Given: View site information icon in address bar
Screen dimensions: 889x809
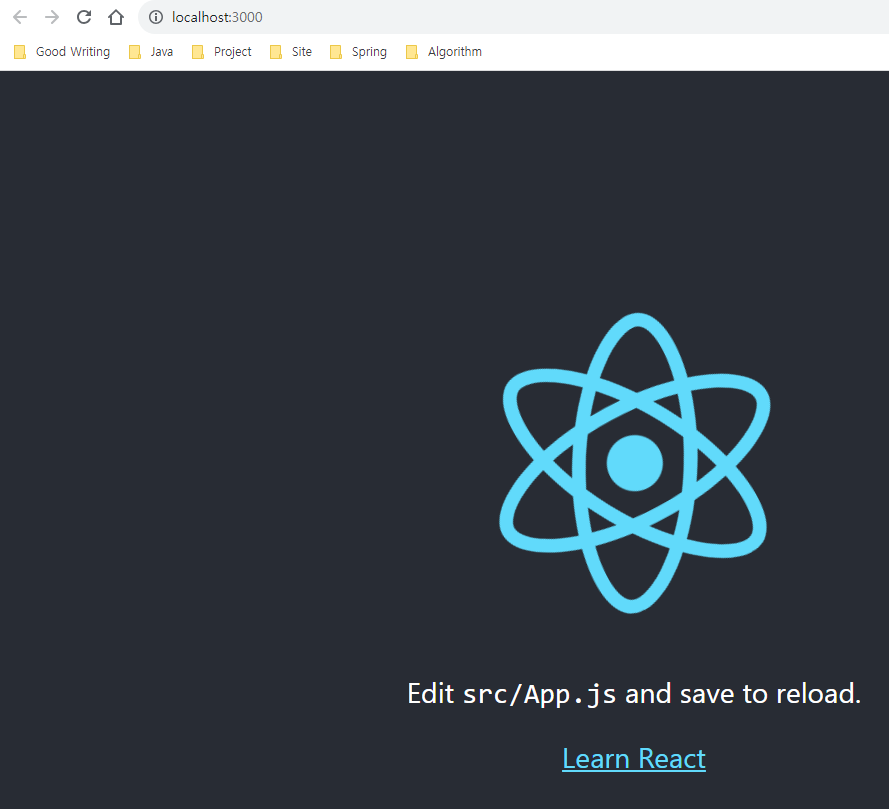Looking at the screenshot, I should tap(155, 17).
